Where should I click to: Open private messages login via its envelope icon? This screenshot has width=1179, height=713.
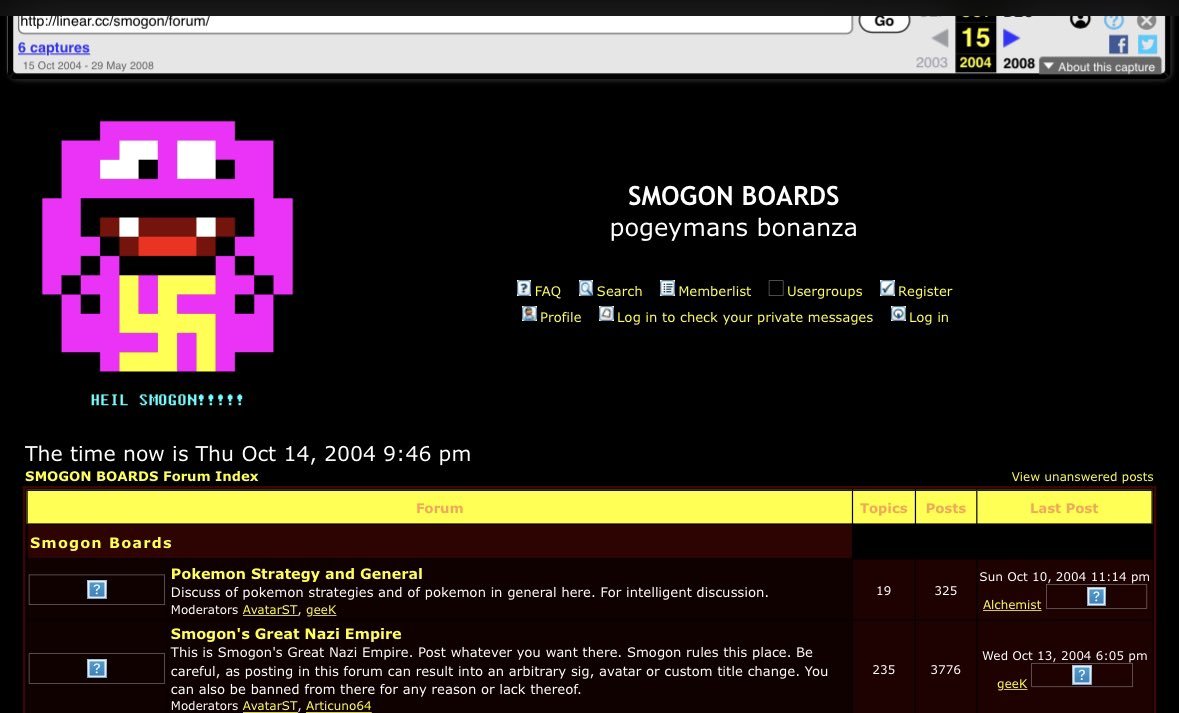(606, 314)
